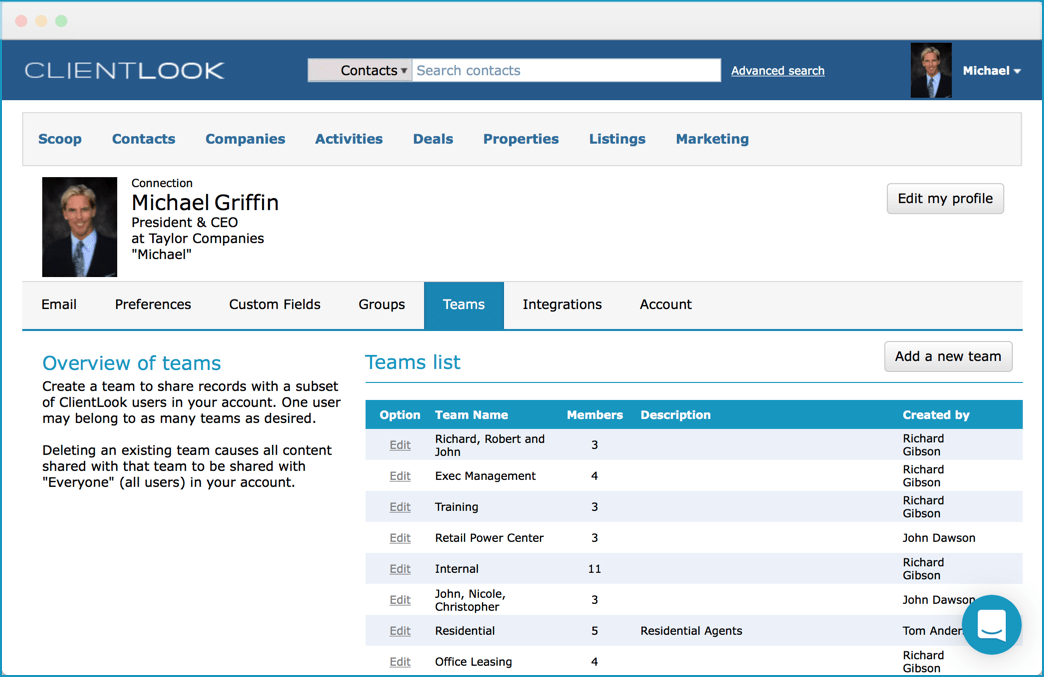Open the Intercom chat bubble
Image resolution: width=1044 pixels, height=677 pixels.
click(x=991, y=624)
